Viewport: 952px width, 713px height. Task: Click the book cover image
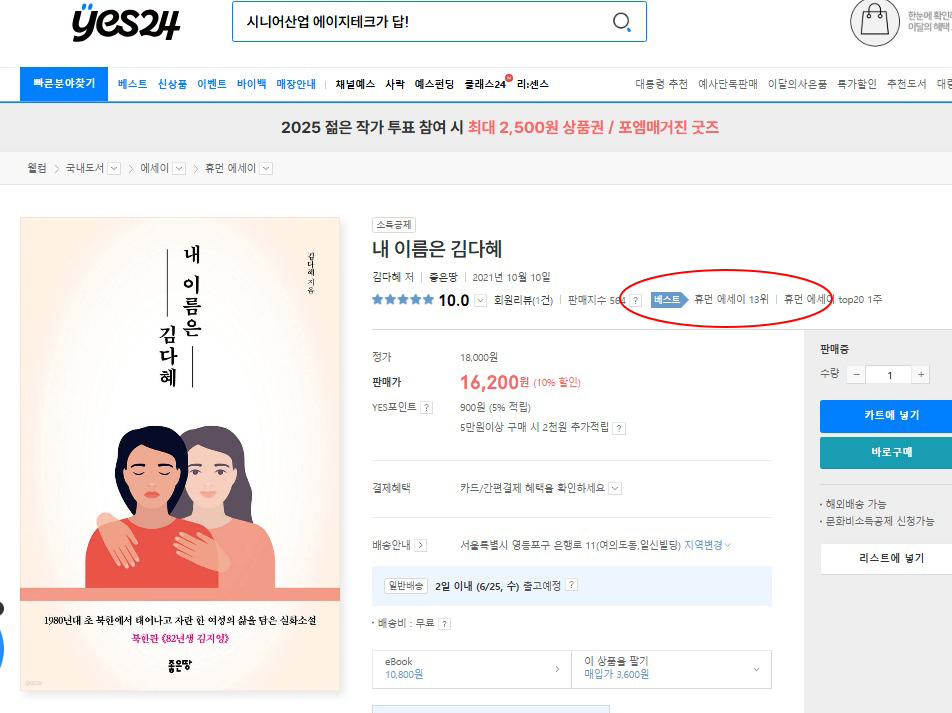click(x=180, y=454)
